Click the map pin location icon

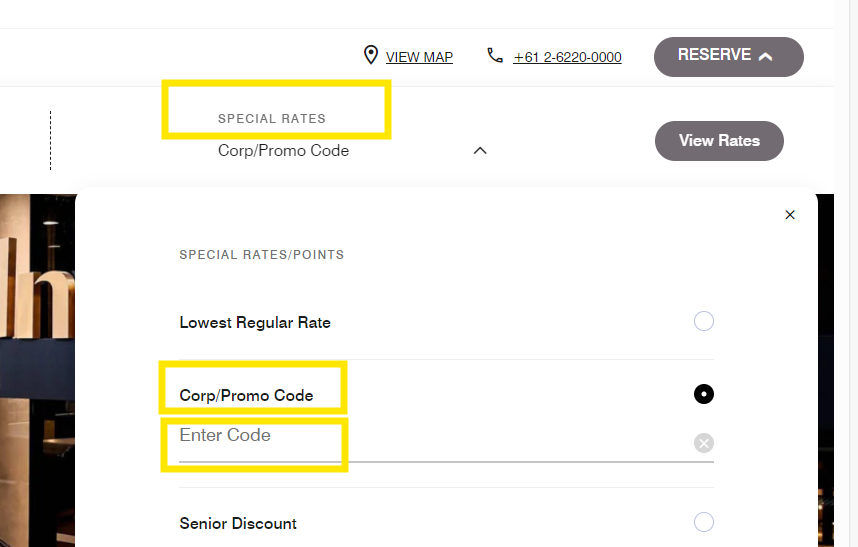point(370,55)
